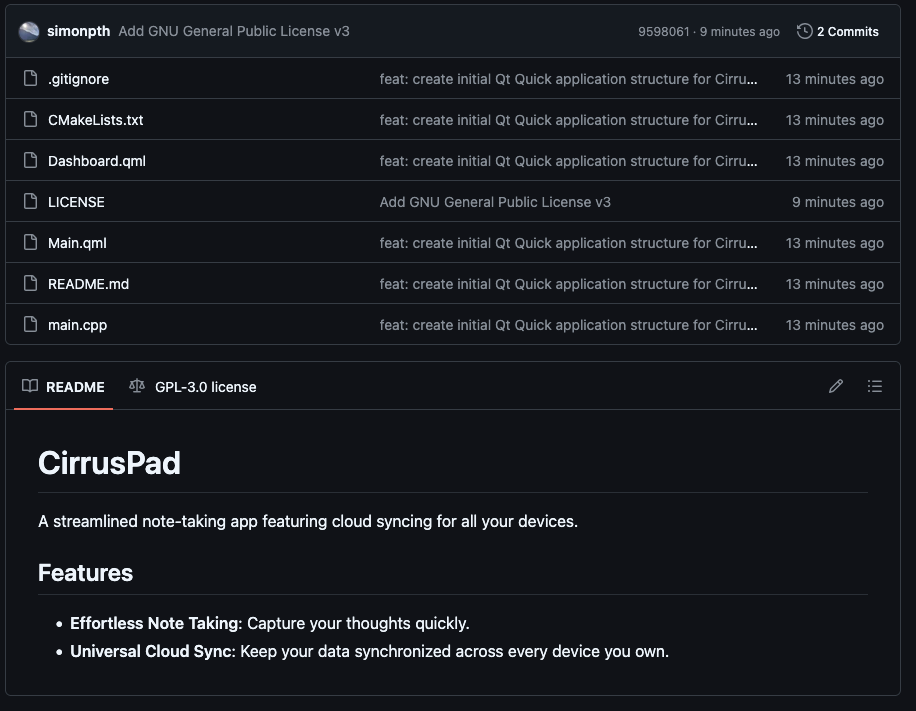
Task: Open the latest commit message link in header
Action: click(234, 31)
